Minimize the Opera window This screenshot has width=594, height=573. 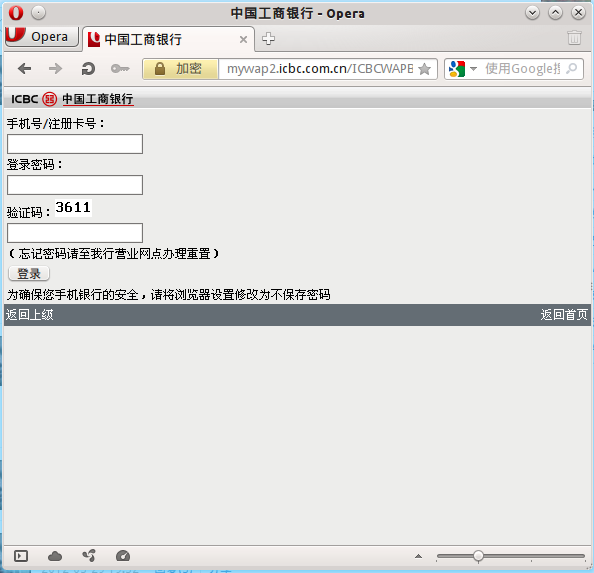click(532, 13)
